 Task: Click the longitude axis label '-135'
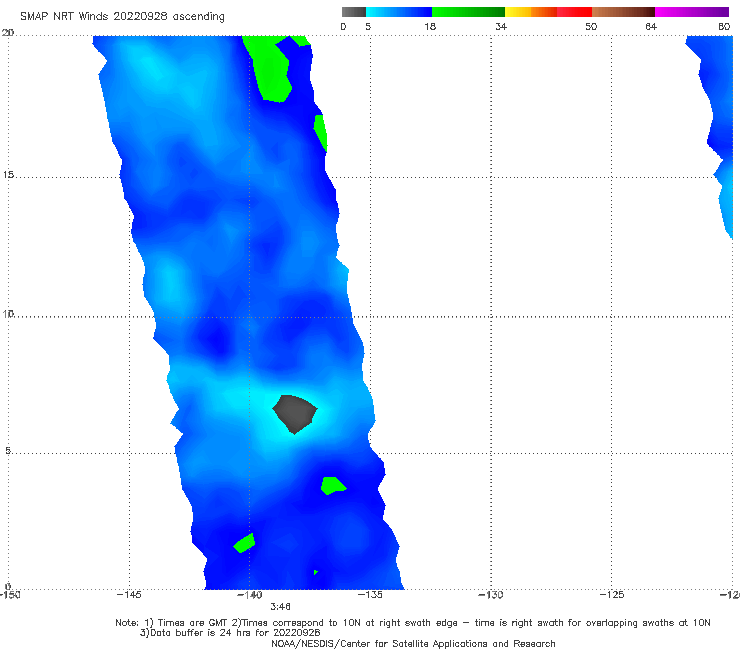(370, 595)
